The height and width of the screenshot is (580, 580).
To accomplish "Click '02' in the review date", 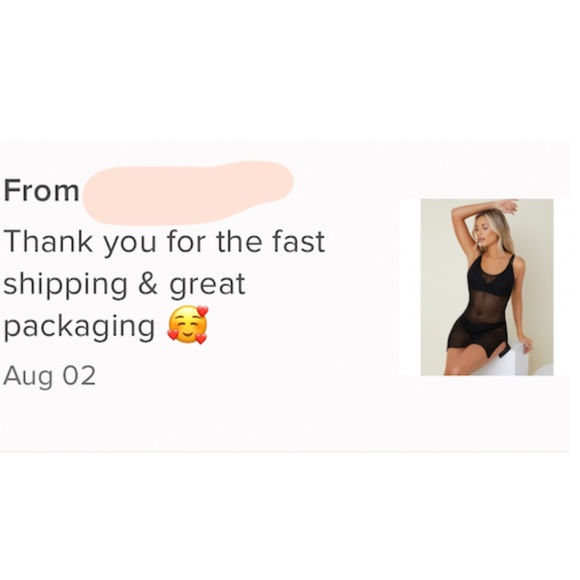I will (79, 375).
